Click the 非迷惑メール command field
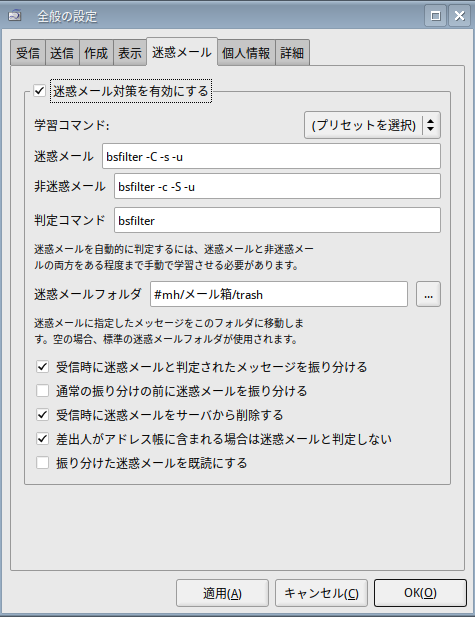 click(277, 187)
